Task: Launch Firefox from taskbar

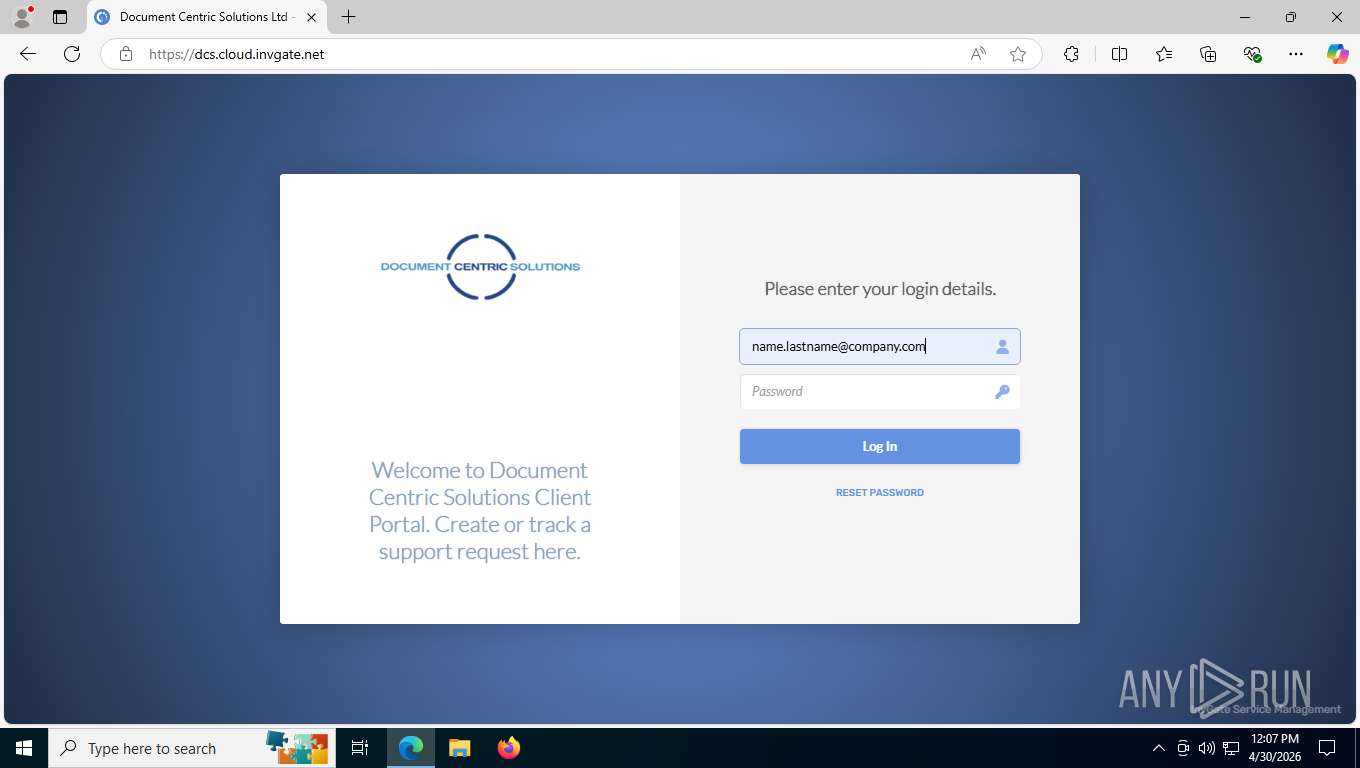Action: [509, 748]
